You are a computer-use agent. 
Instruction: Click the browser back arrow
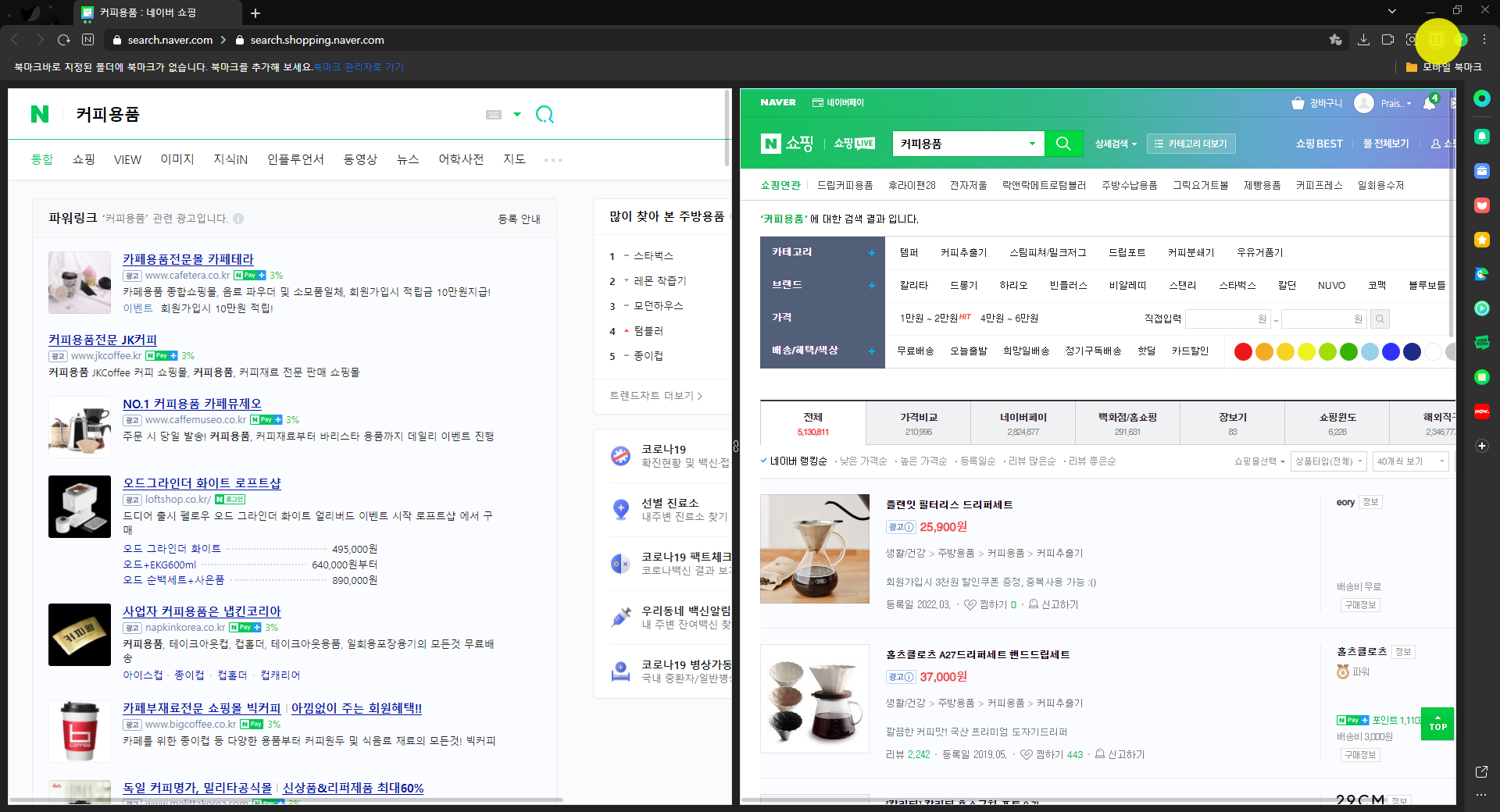coord(15,40)
